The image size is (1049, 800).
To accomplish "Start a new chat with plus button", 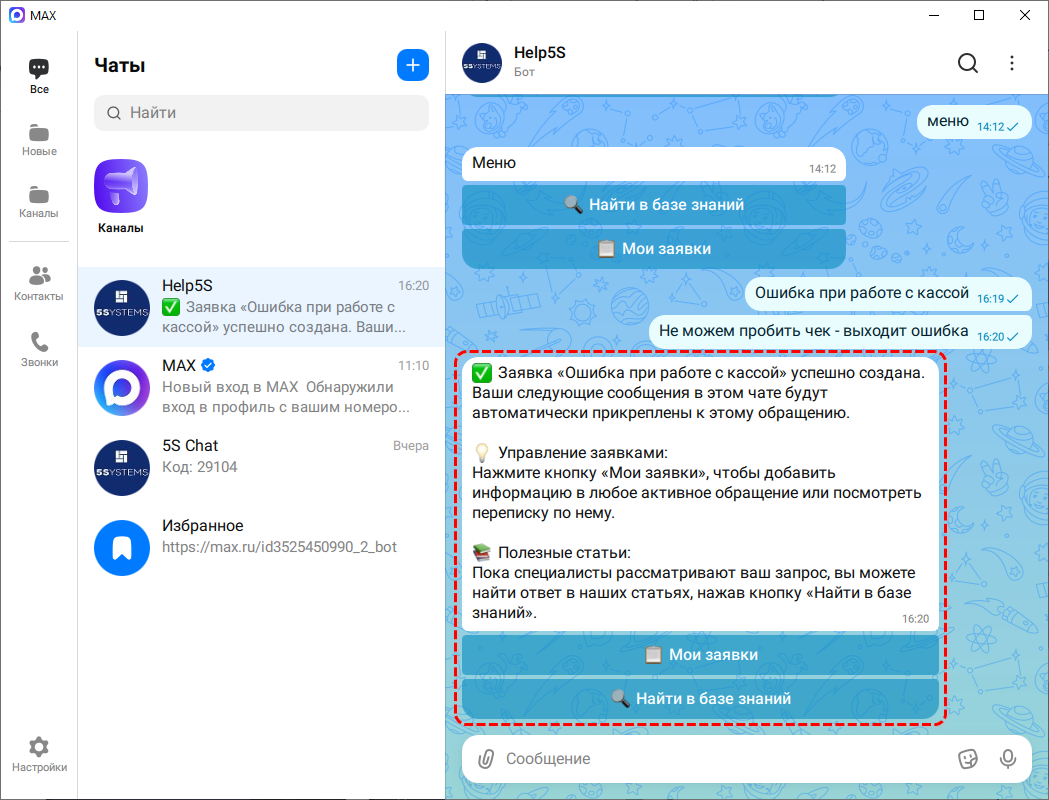I will tap(413, 65).
